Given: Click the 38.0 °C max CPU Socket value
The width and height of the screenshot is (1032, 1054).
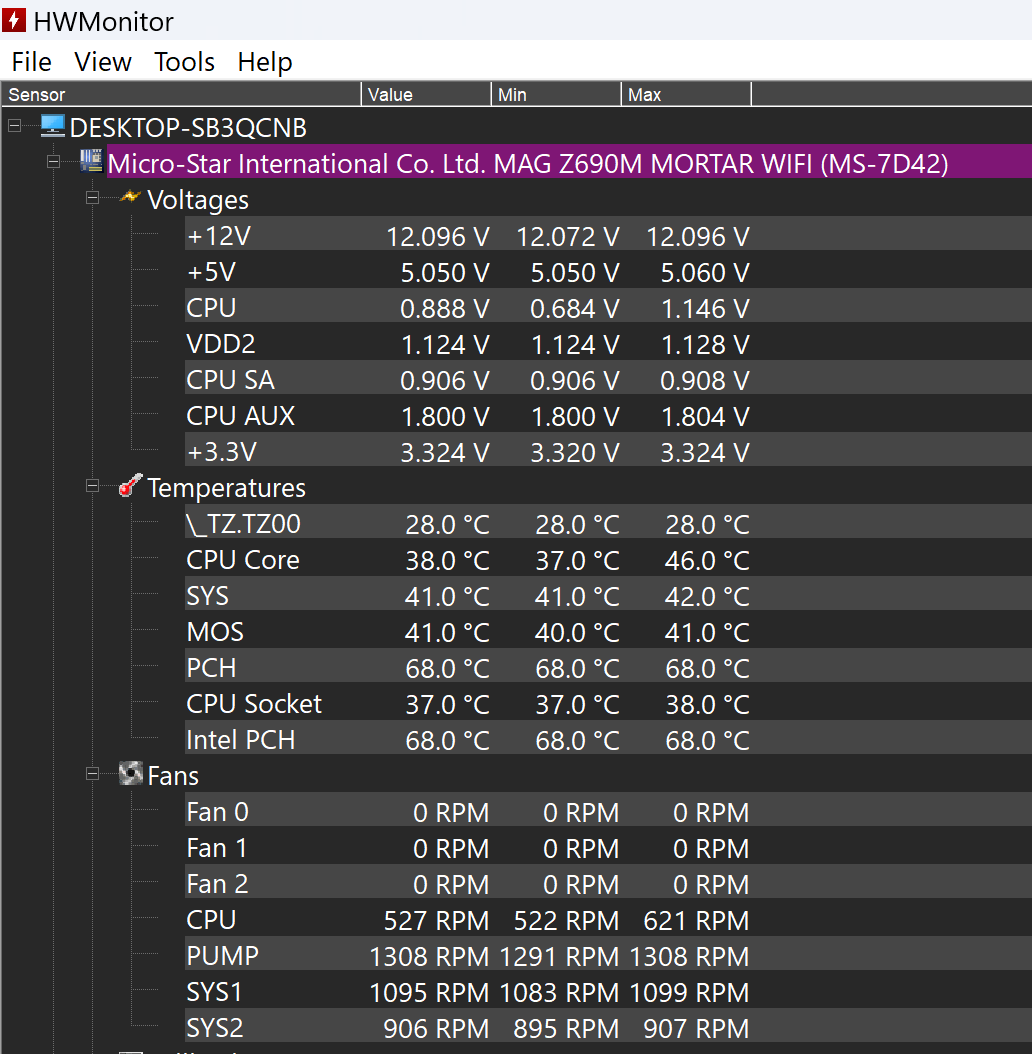Looking at the screenshot, I should click(707, 704).
